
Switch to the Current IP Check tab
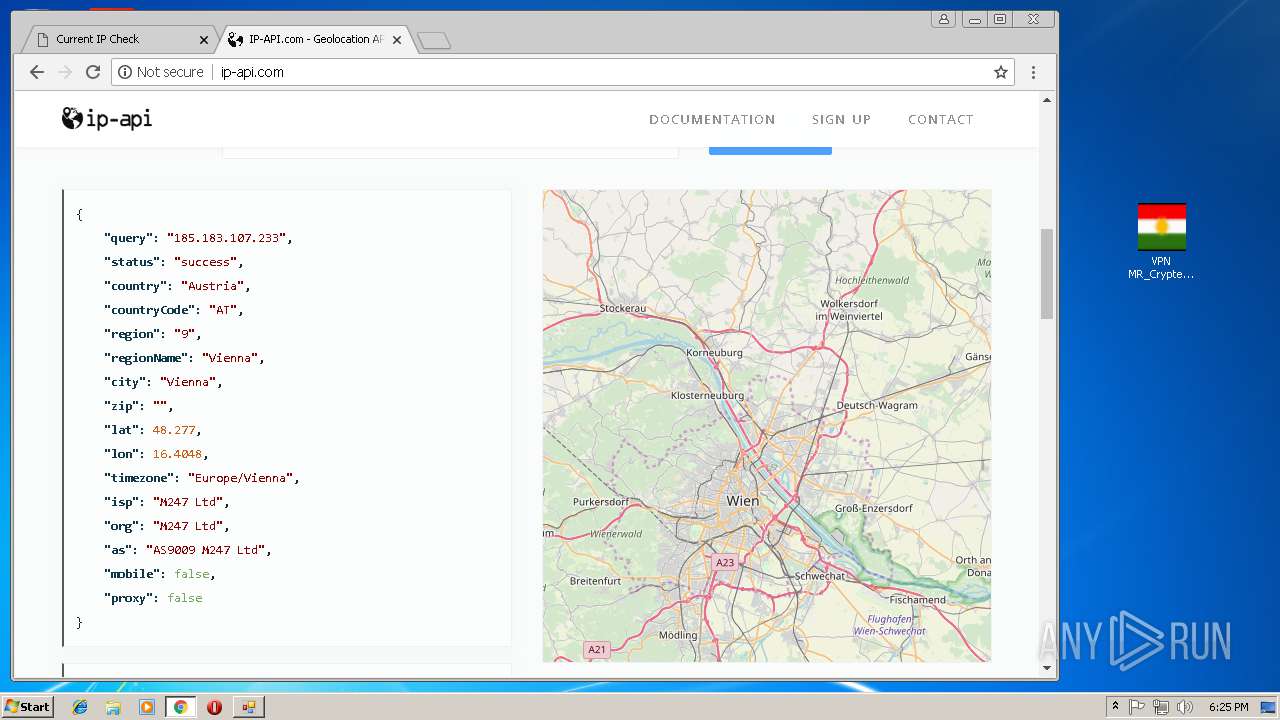click(118, 39)
